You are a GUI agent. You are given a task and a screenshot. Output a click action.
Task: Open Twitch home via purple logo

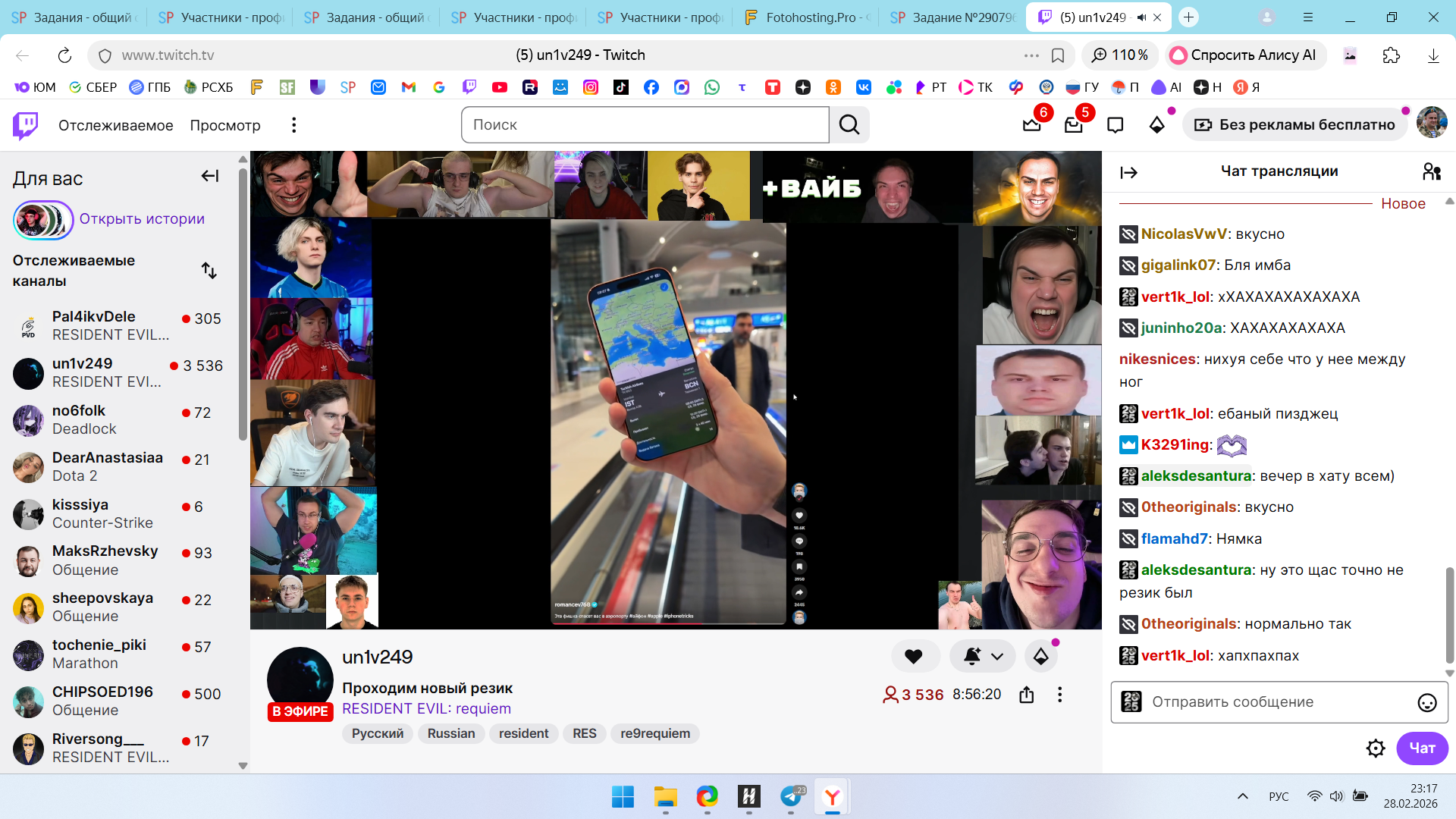pyautogui.click(x=25, y=125)
